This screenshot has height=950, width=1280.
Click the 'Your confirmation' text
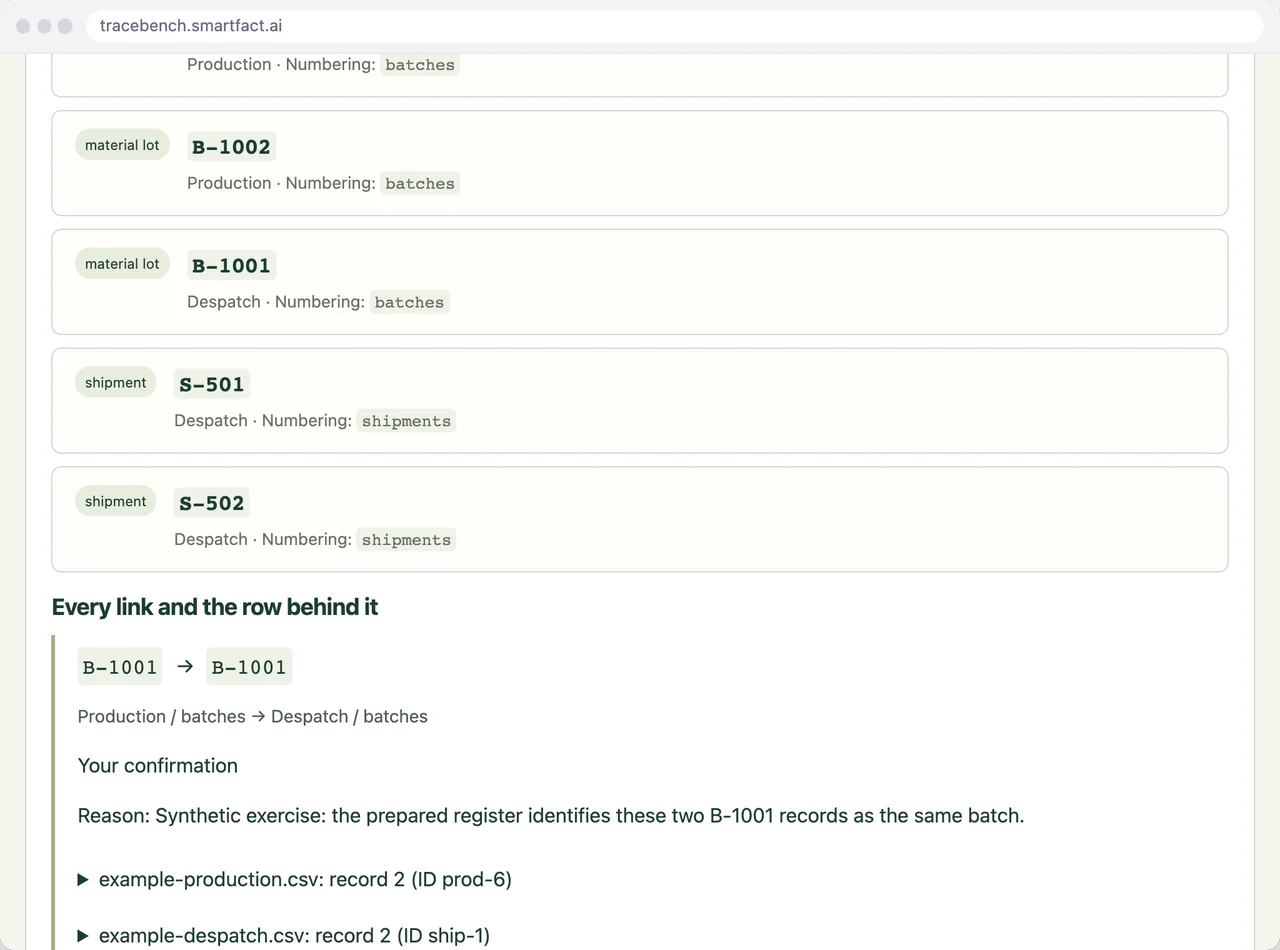point(158,766)
